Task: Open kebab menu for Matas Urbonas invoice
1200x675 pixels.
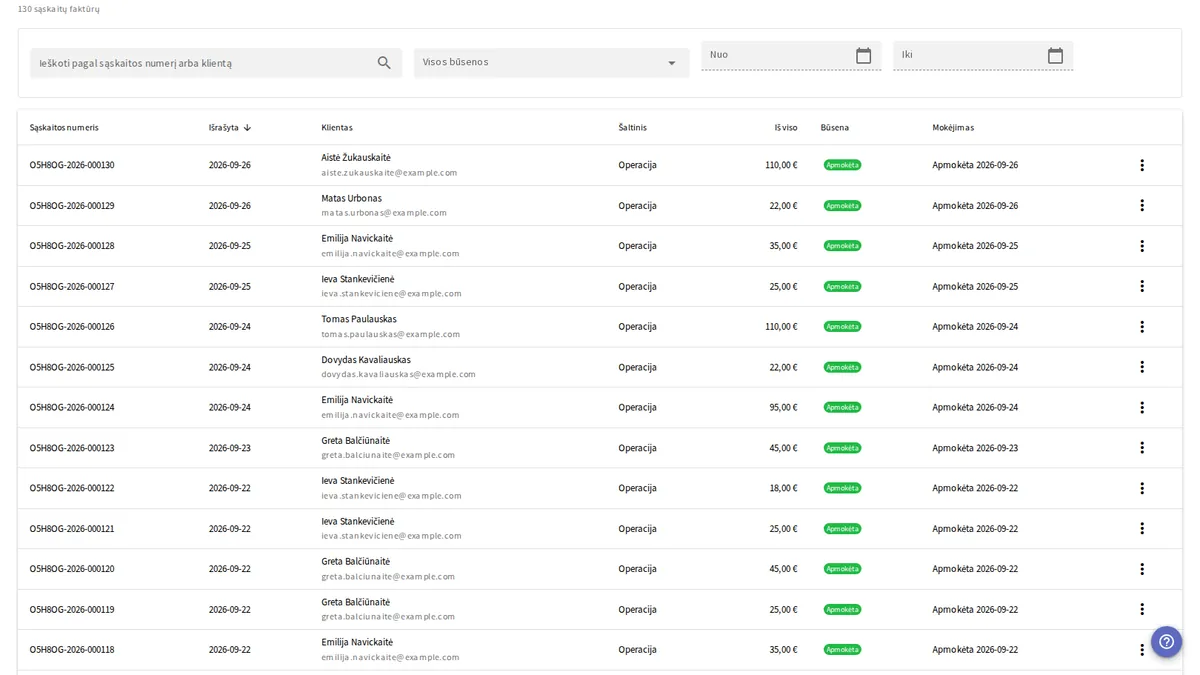Action: tap(1142, 205)
